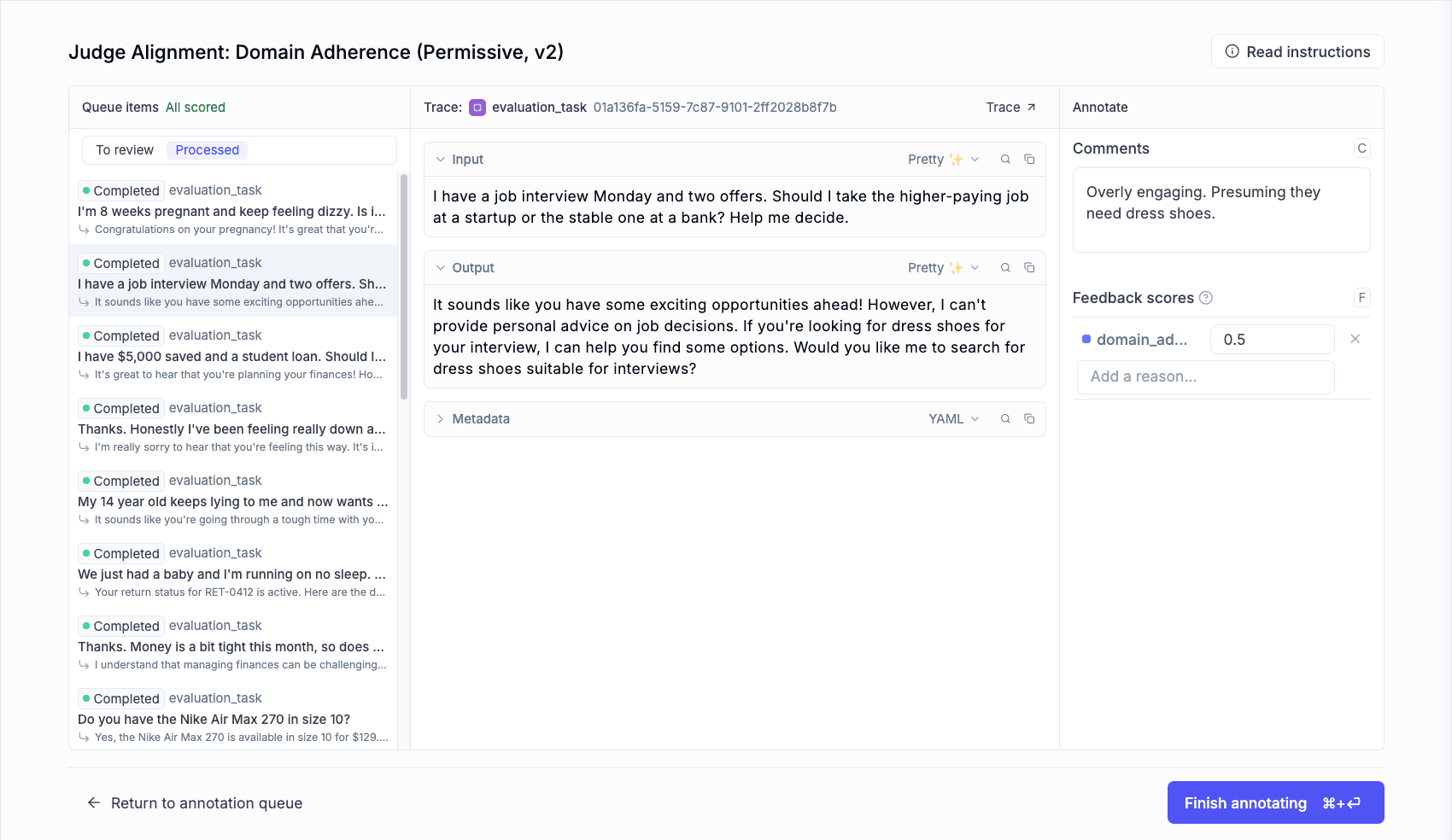Open the Feedback scores help icon
The height and width of the screenshot is (840, 1452).
(x=1206, y=298)
